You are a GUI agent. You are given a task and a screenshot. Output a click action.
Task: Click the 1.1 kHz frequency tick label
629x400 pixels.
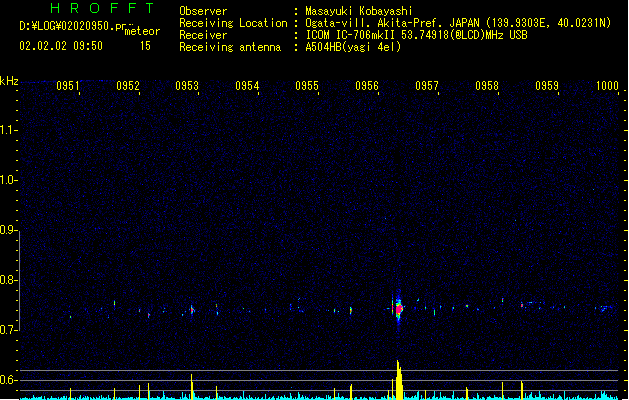(8, 130)
